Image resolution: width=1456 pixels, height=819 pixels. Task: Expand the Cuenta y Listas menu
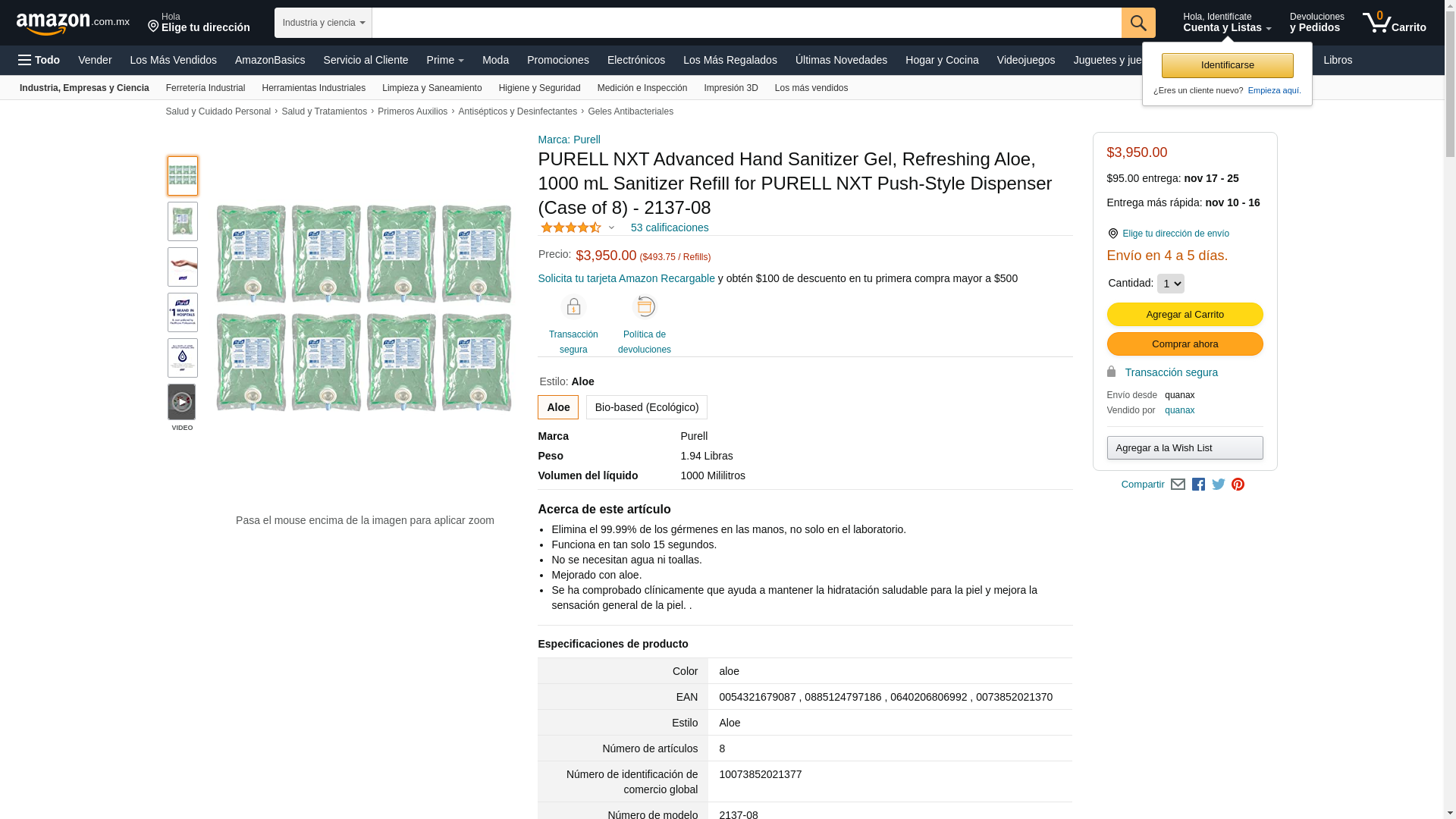(1227, 23)
